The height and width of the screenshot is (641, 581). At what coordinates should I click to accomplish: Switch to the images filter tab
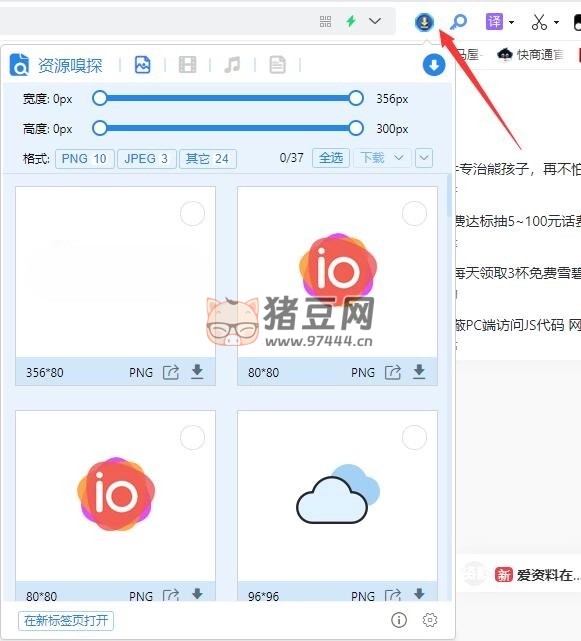[x=143, y=65]
